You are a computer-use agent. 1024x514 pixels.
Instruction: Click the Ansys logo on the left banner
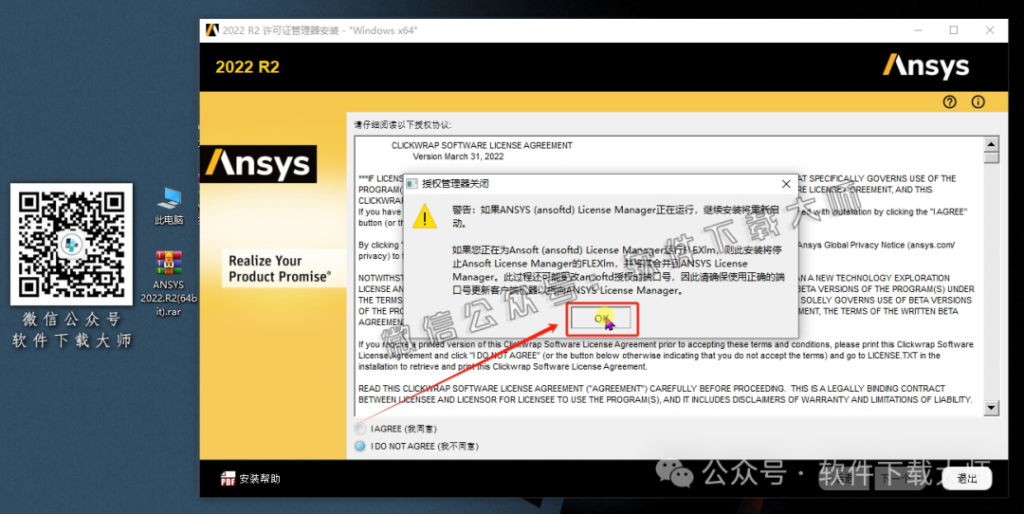pos(259,164)
